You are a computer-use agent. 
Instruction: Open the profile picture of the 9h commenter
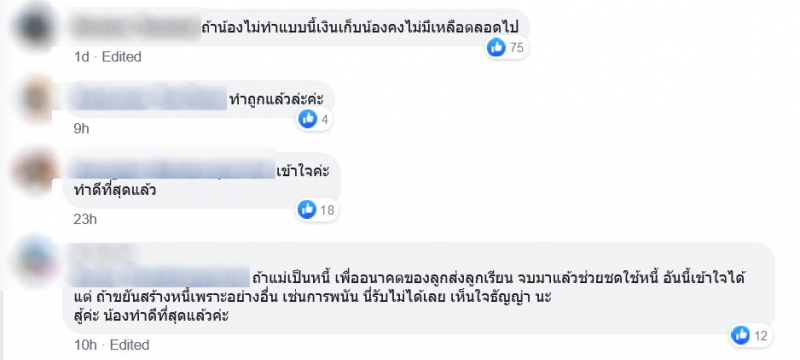pos(35,100)
